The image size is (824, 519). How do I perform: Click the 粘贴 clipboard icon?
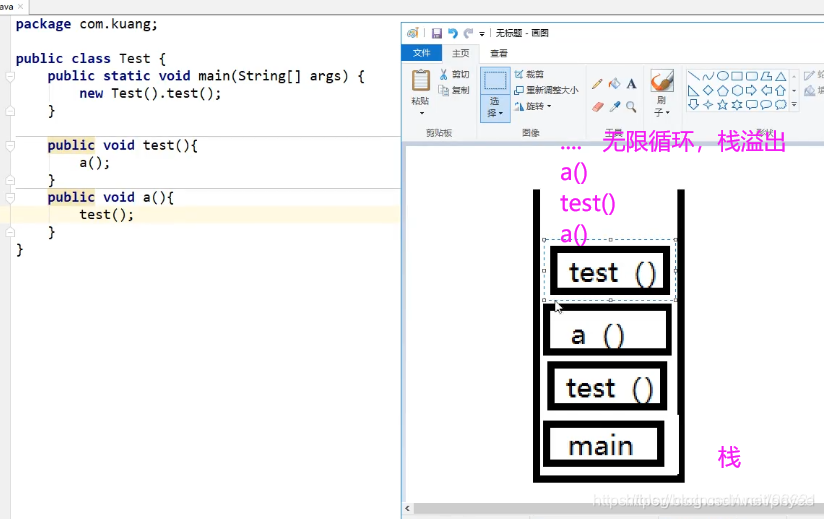420,81
